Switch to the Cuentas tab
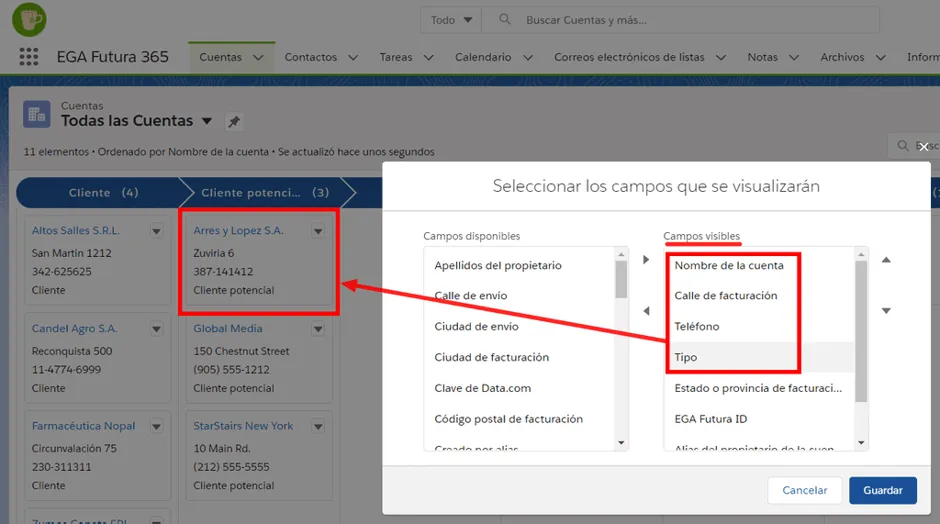 (x=221, y=57)
